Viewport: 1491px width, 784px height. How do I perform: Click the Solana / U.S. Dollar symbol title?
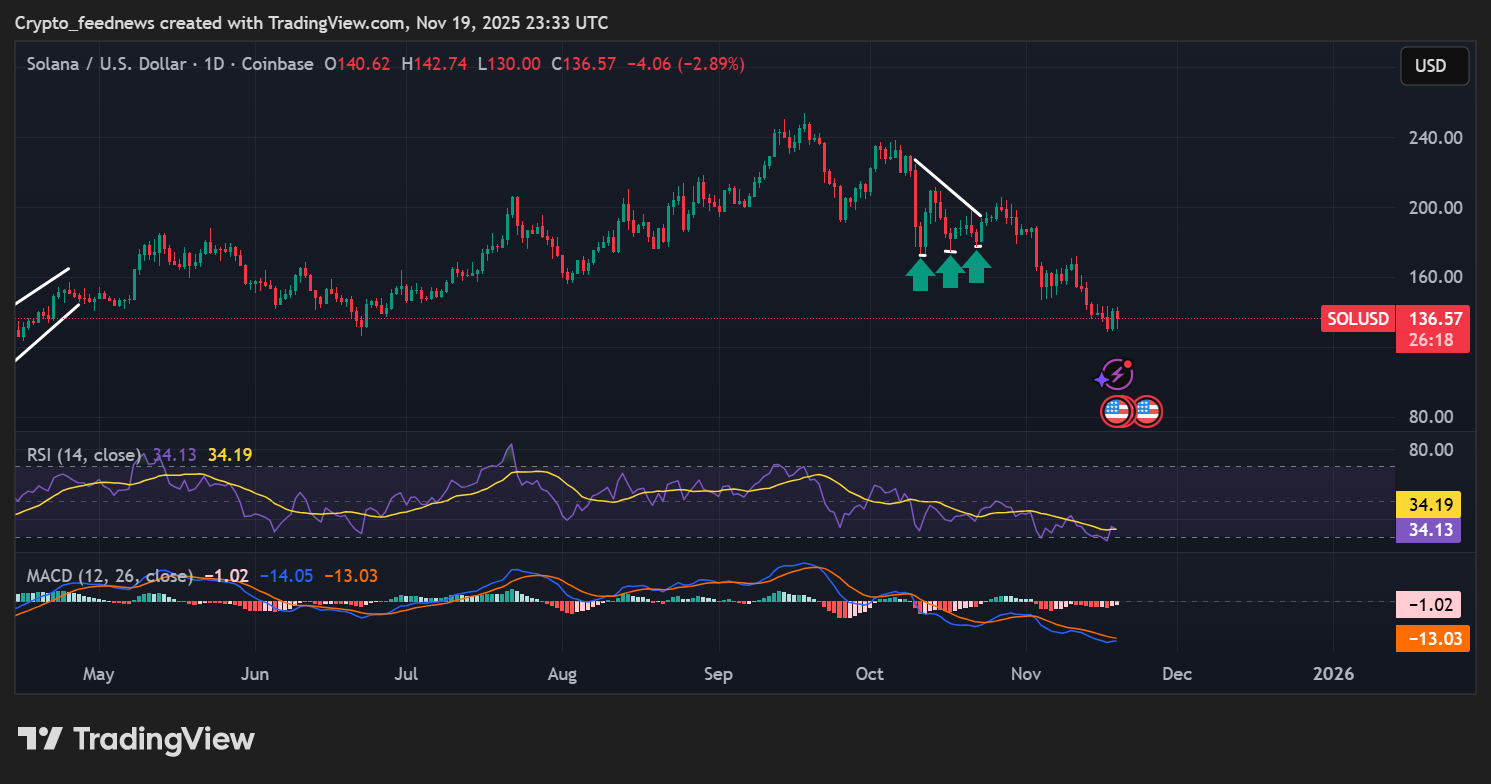(111, 64)
